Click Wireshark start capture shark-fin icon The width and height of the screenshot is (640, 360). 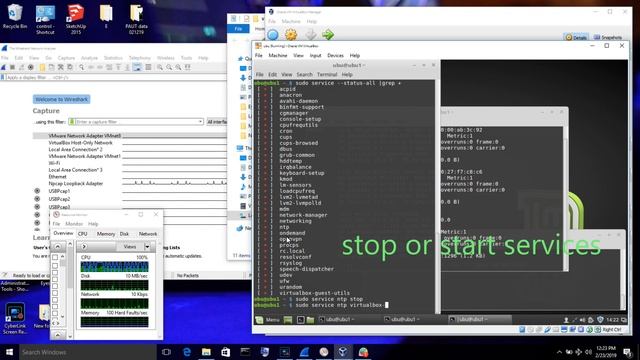click(x=4, y=67)
